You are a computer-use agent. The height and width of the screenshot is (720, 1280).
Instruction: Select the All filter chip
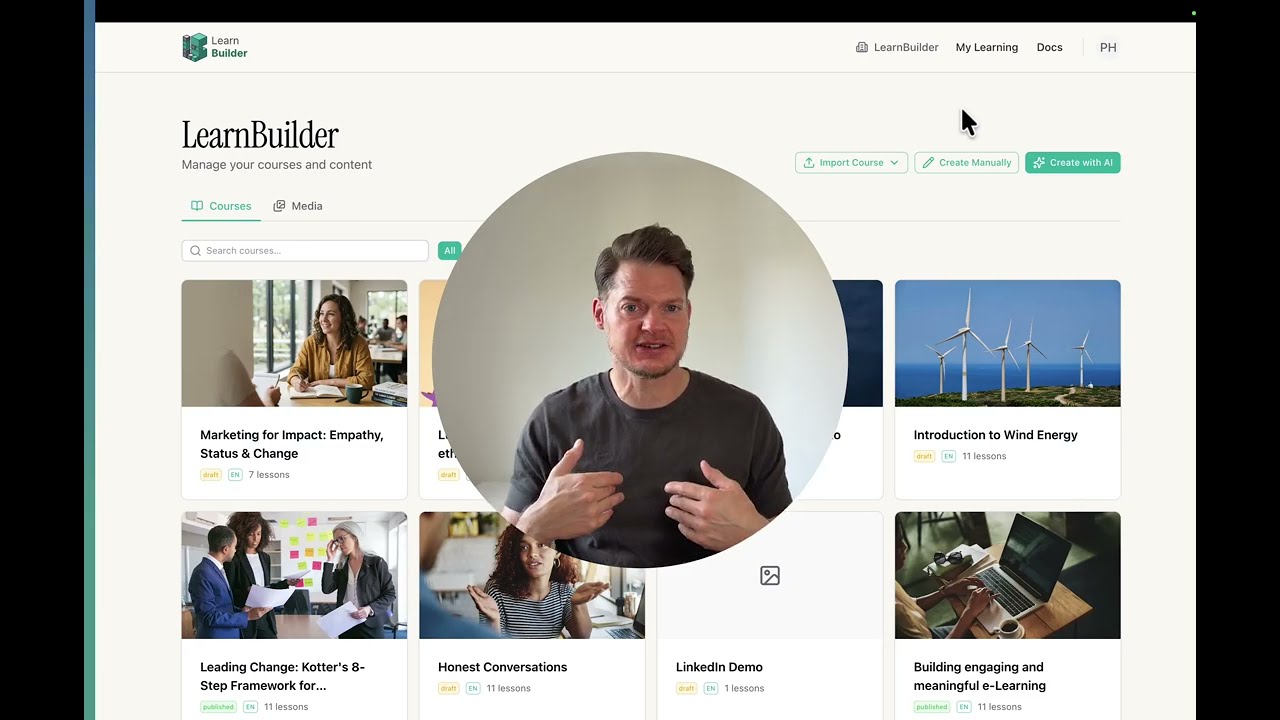[449, 250]
